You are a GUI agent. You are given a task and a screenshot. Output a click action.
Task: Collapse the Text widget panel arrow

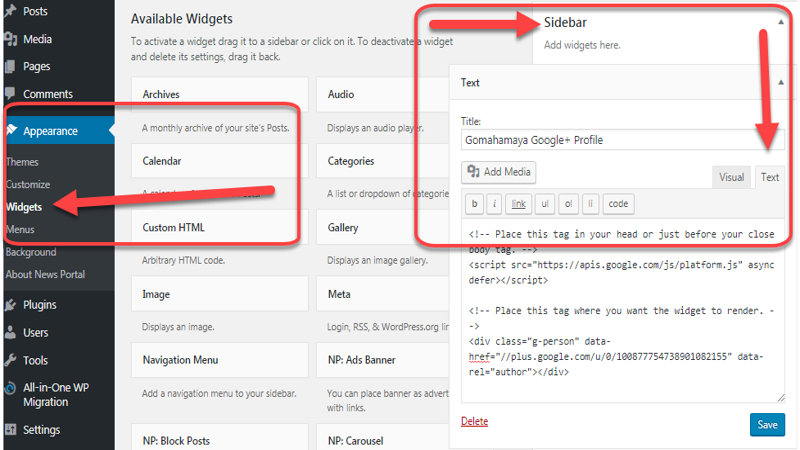point(781,82)
